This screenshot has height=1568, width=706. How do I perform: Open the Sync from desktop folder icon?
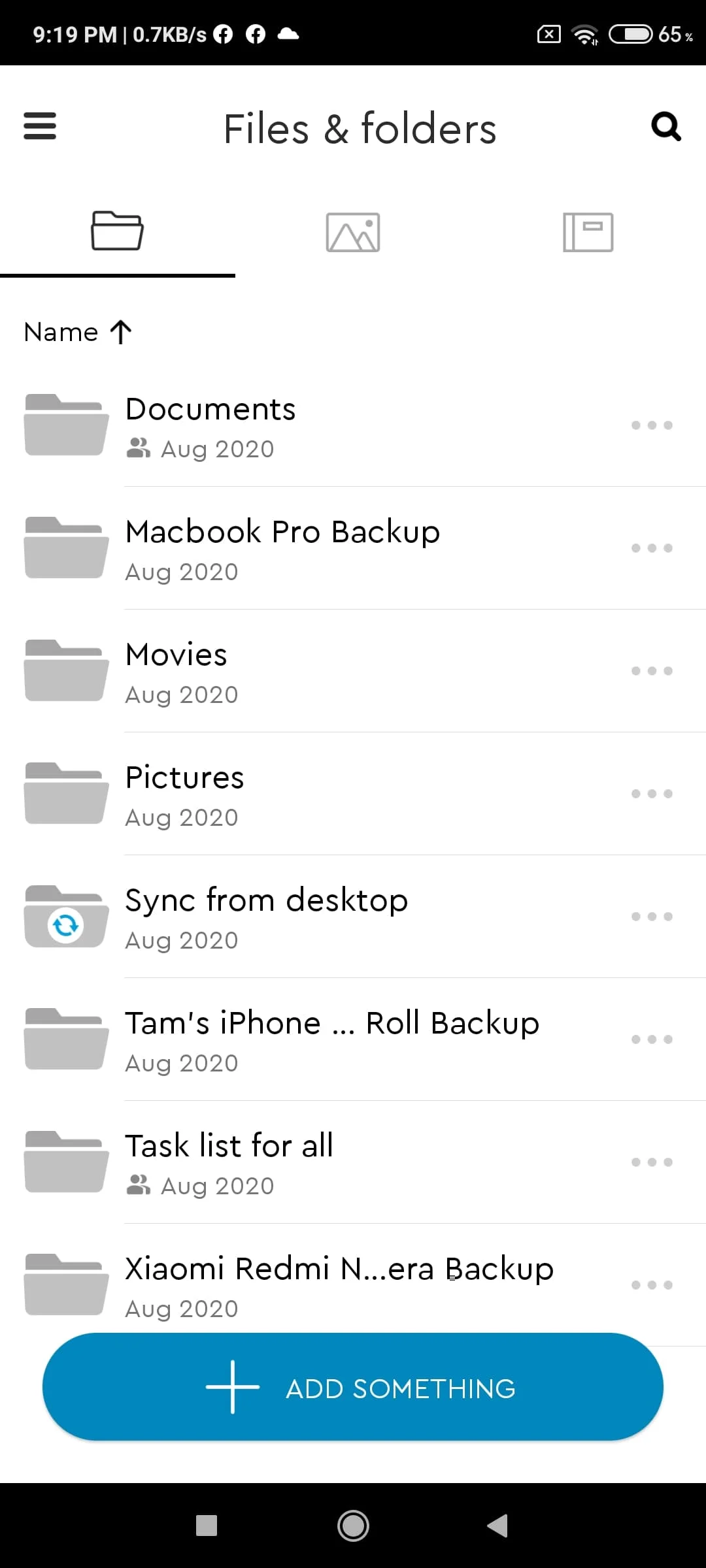[66, 916]
